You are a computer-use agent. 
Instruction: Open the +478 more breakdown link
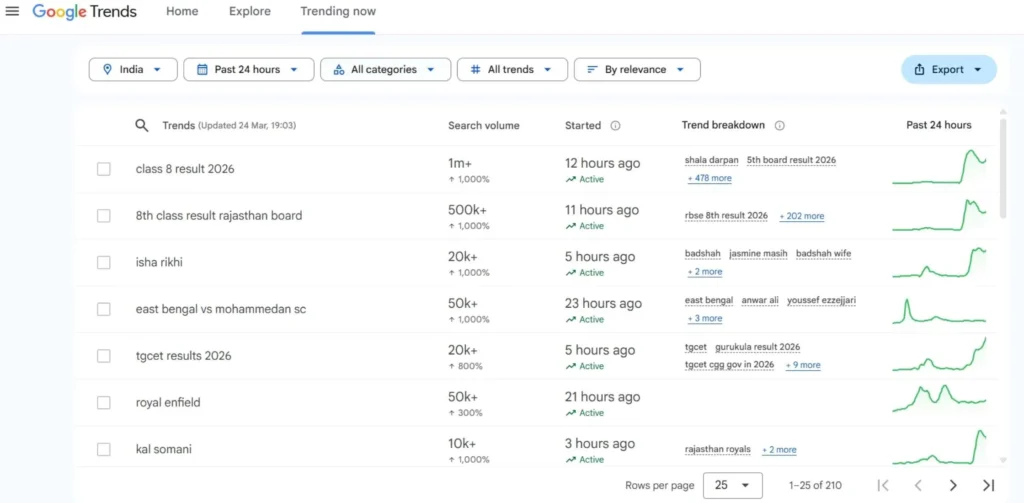(x=709, y=179)
